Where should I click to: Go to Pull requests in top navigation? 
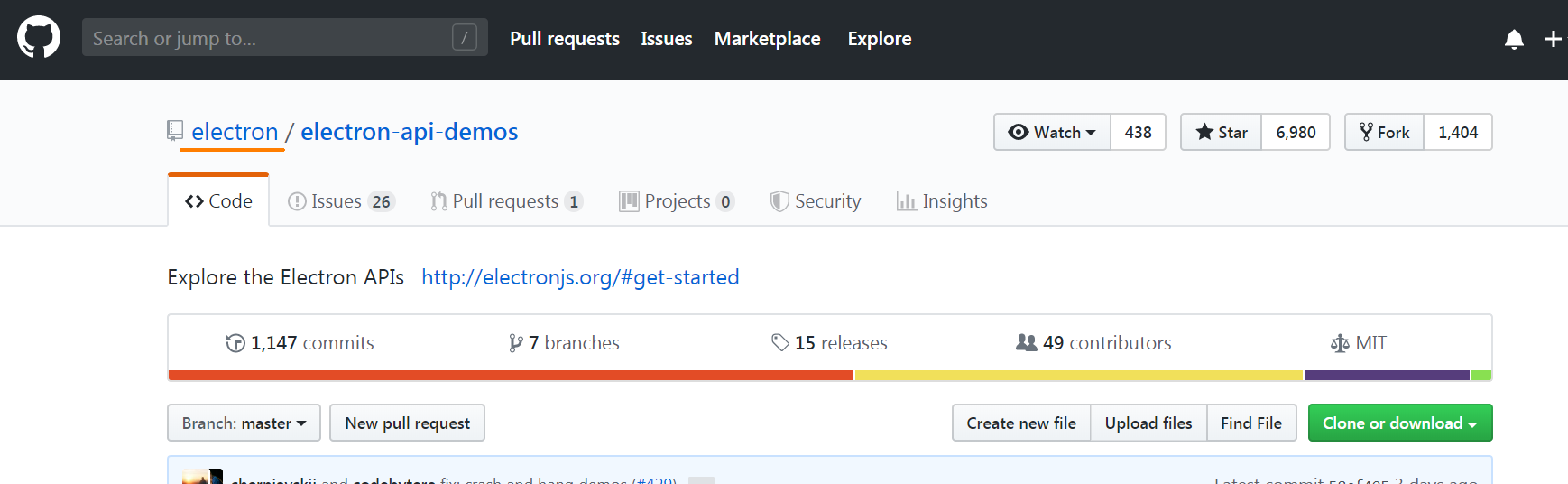(x=565, y=39)
